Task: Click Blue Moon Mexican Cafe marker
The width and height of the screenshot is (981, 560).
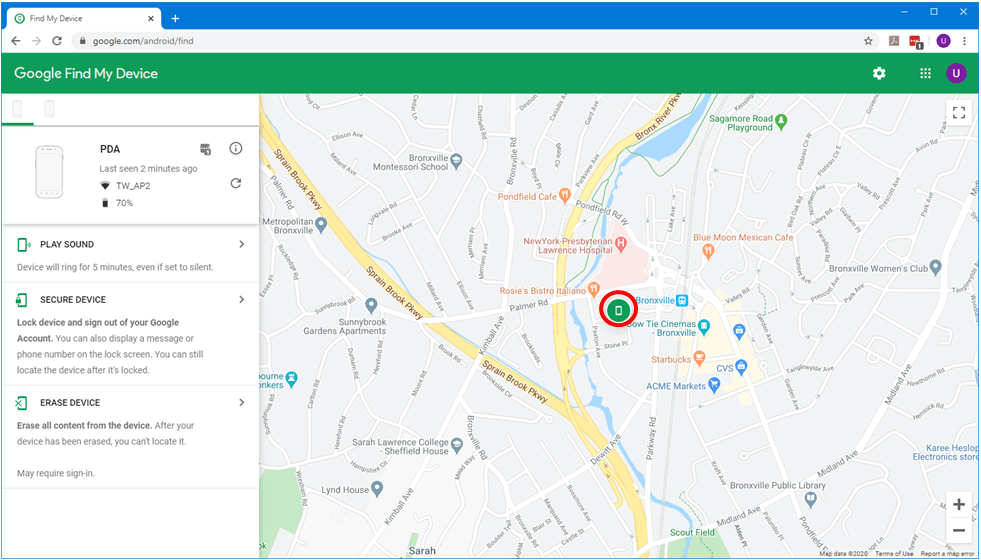Action: 708,252
